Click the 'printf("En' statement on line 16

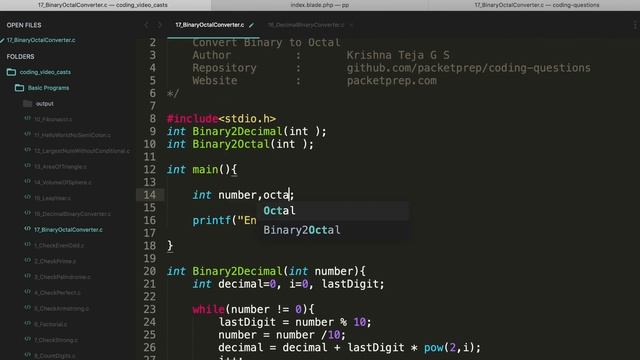point(224,220)
